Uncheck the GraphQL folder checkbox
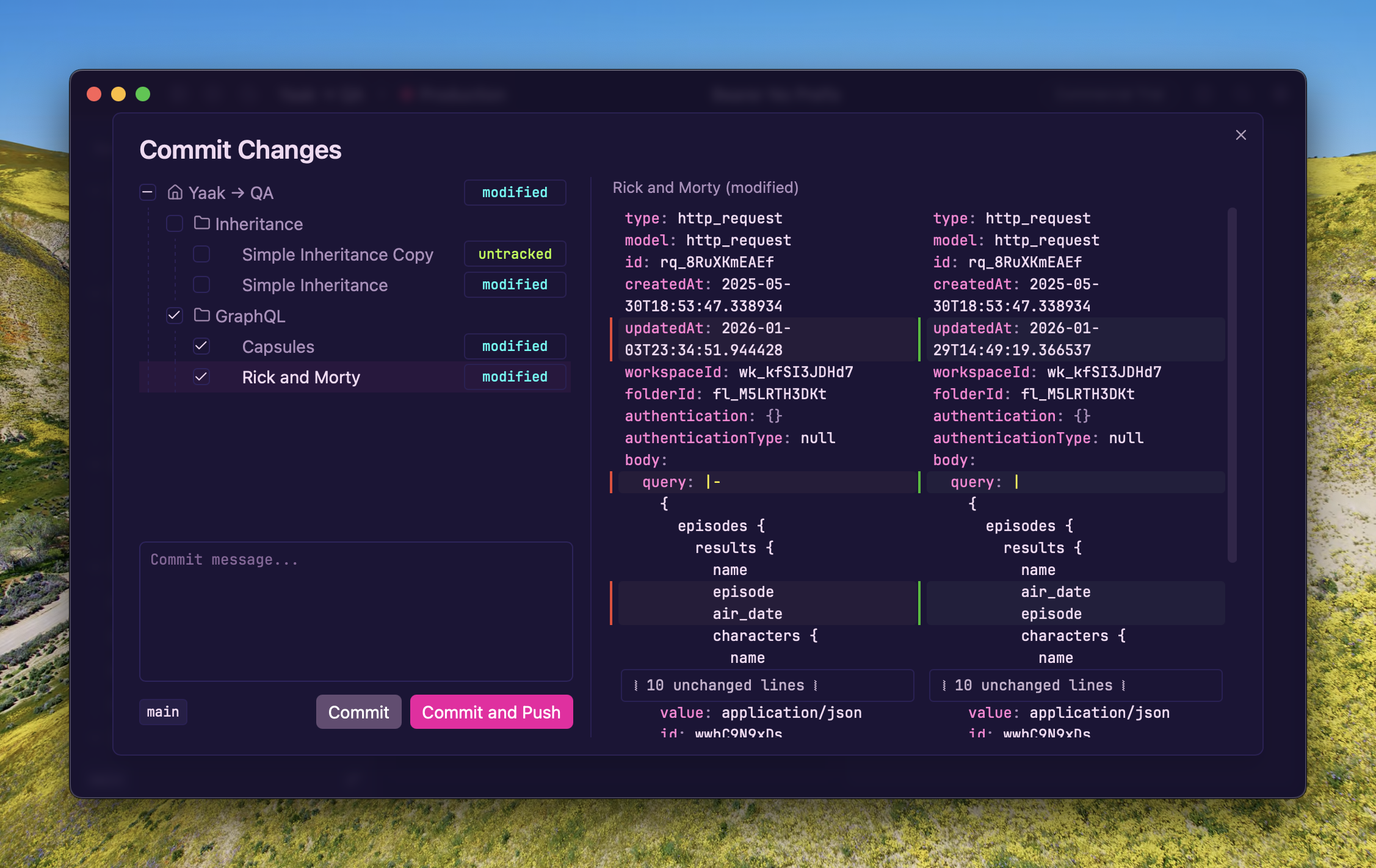The image size is (1376, 868). pos(175,316)
